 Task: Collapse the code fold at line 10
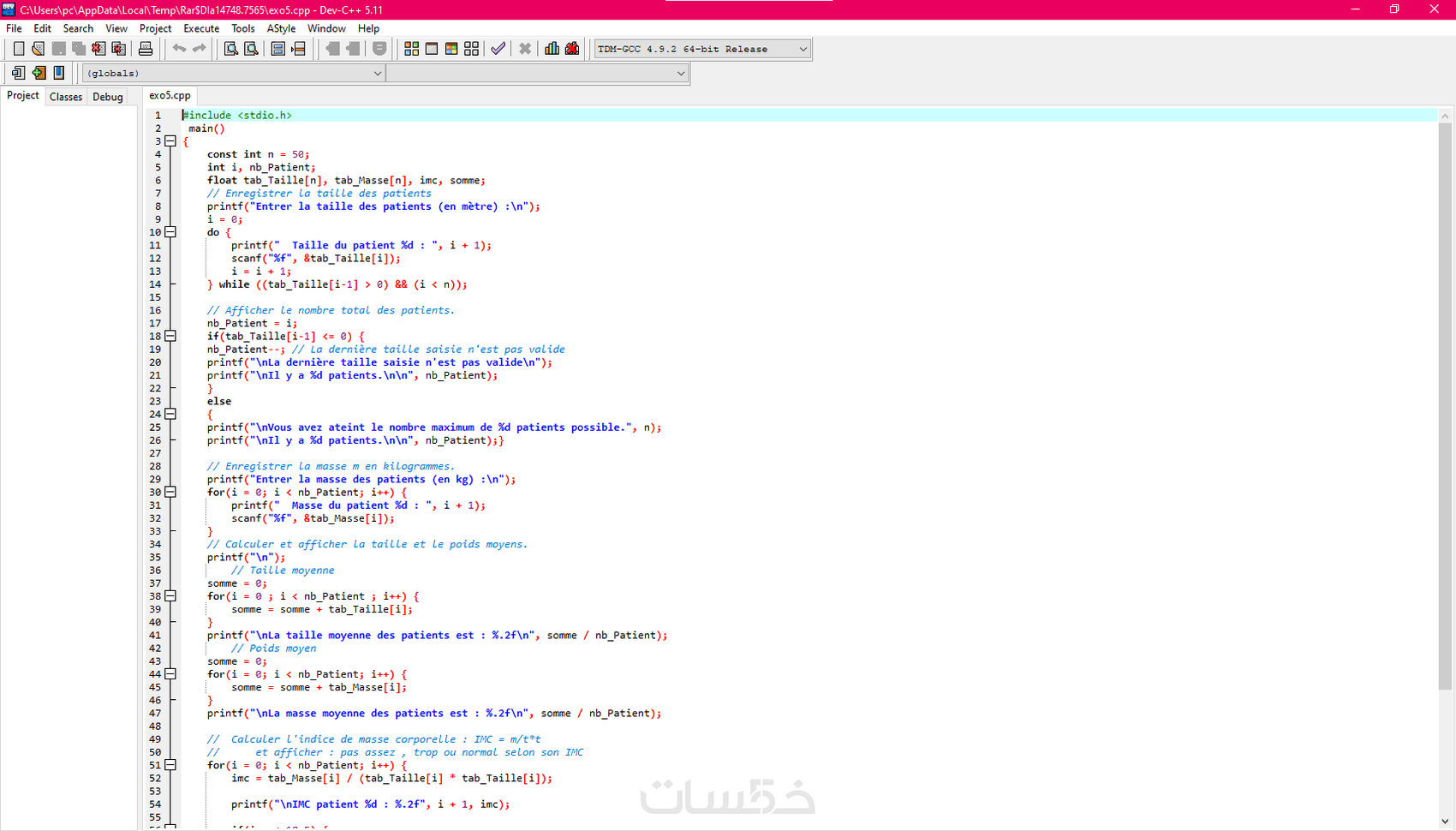click(170, 231)
